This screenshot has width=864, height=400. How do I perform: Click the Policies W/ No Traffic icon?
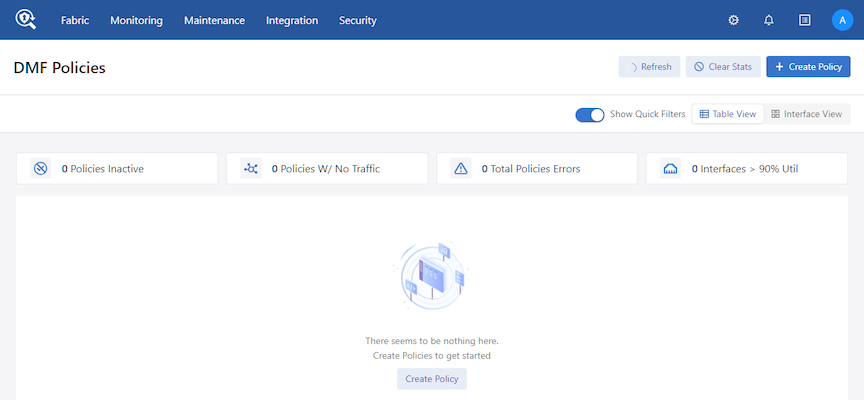251,169
